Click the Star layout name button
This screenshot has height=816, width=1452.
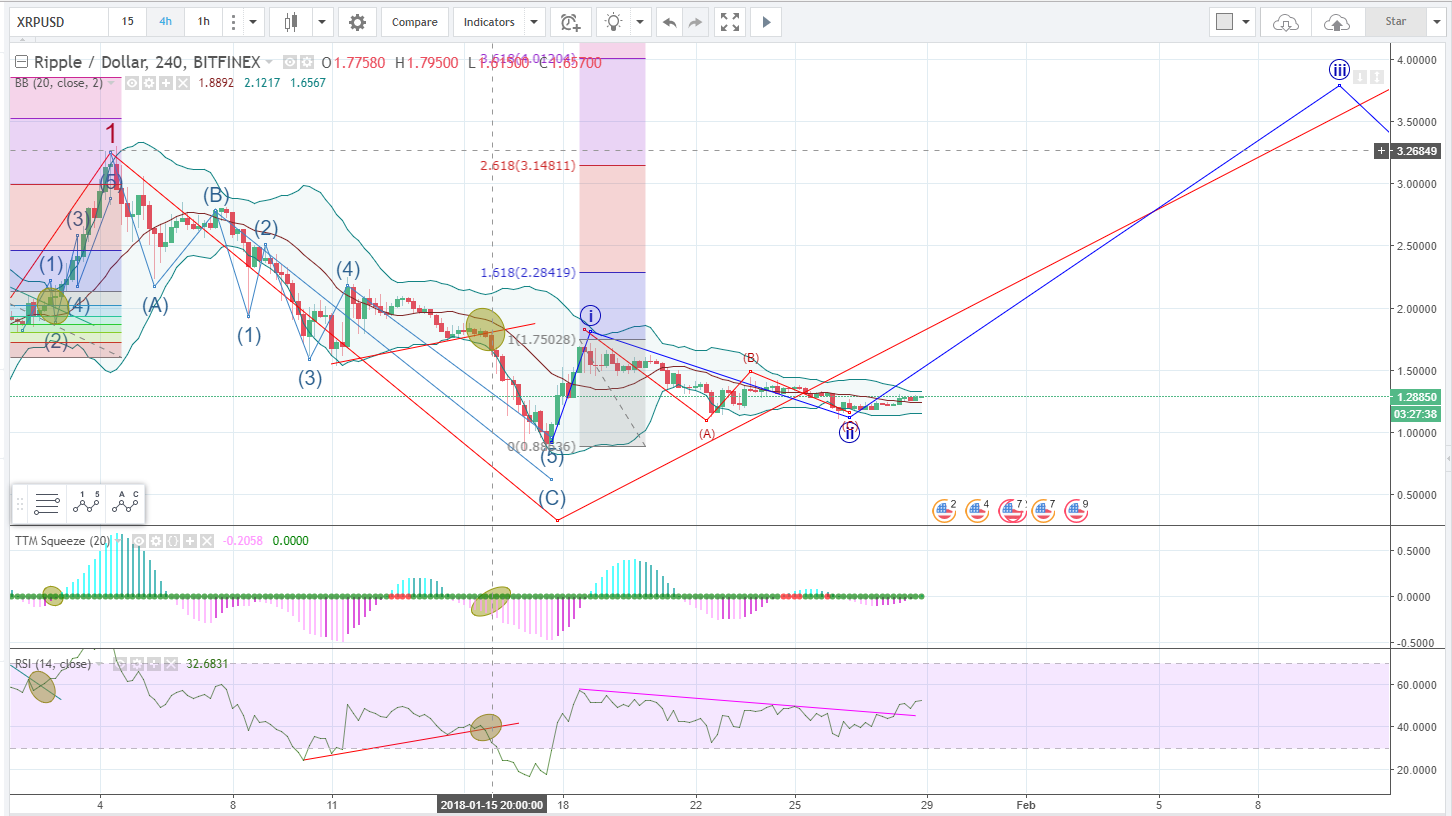[1395, 21]
